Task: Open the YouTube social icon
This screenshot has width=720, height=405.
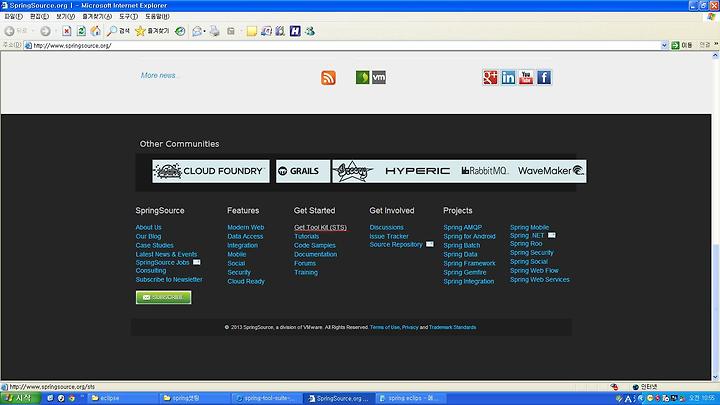Action: 526,77
